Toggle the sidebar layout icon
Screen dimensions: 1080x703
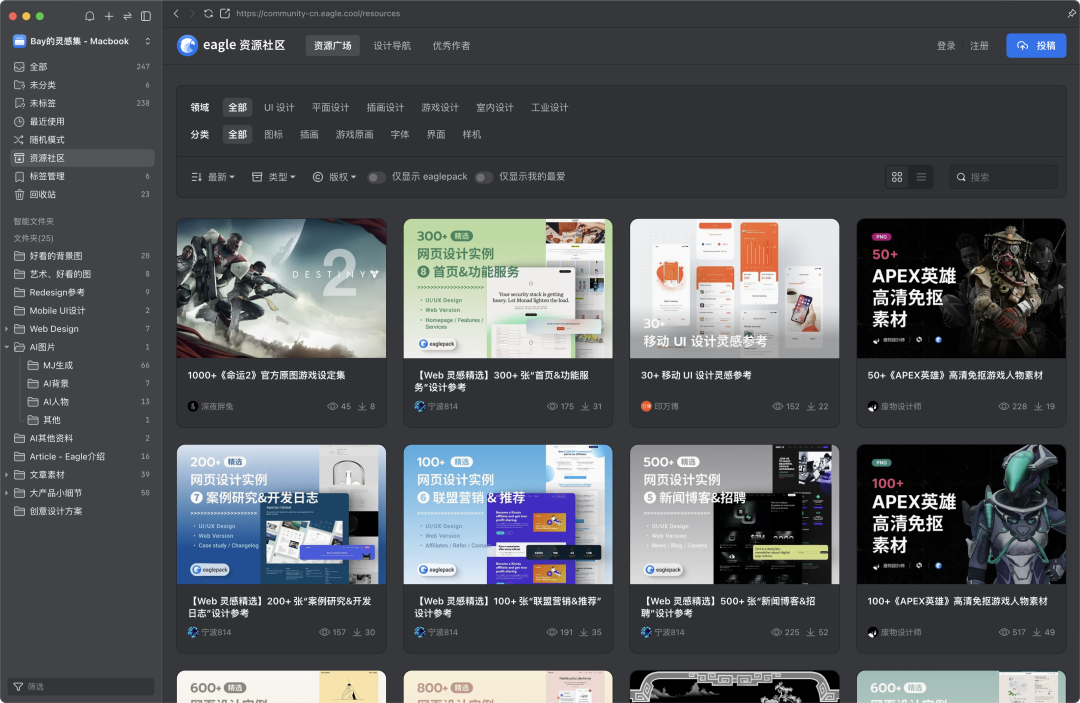point(146,16)
